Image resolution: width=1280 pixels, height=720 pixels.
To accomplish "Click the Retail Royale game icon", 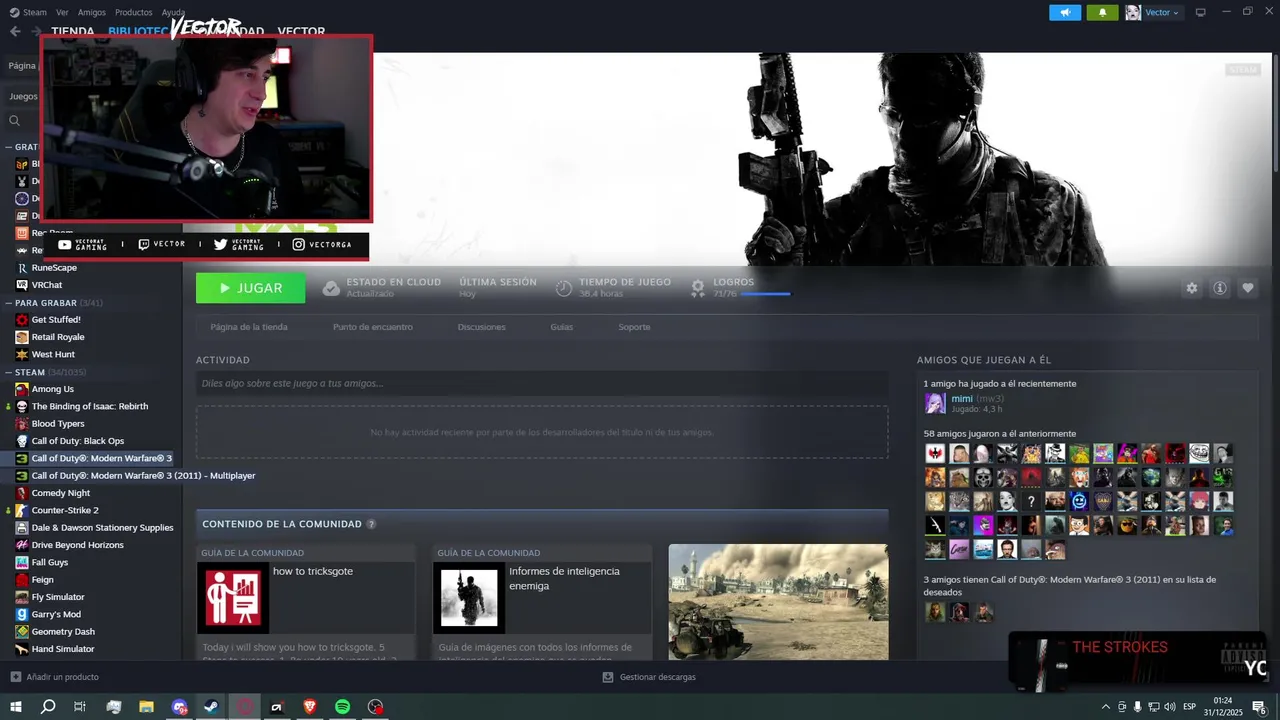I will click(x=22, y=337).
